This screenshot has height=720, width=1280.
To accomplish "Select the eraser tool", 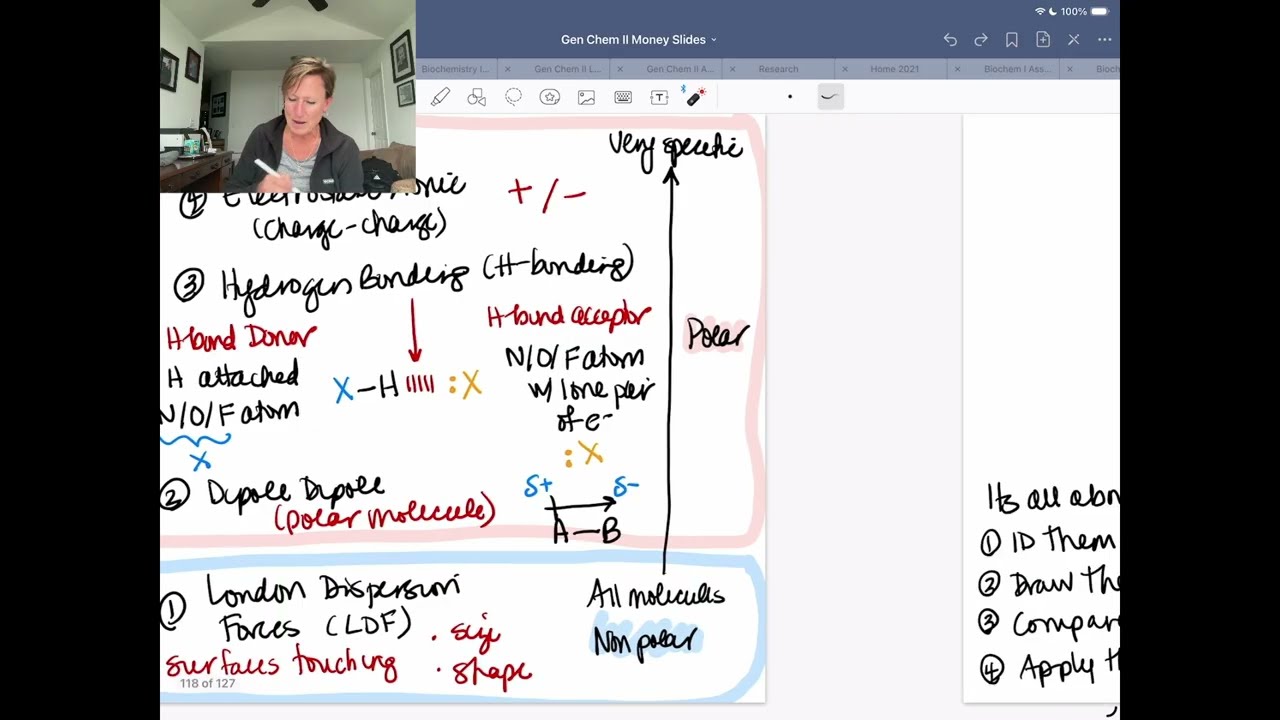I will point(440,97).
